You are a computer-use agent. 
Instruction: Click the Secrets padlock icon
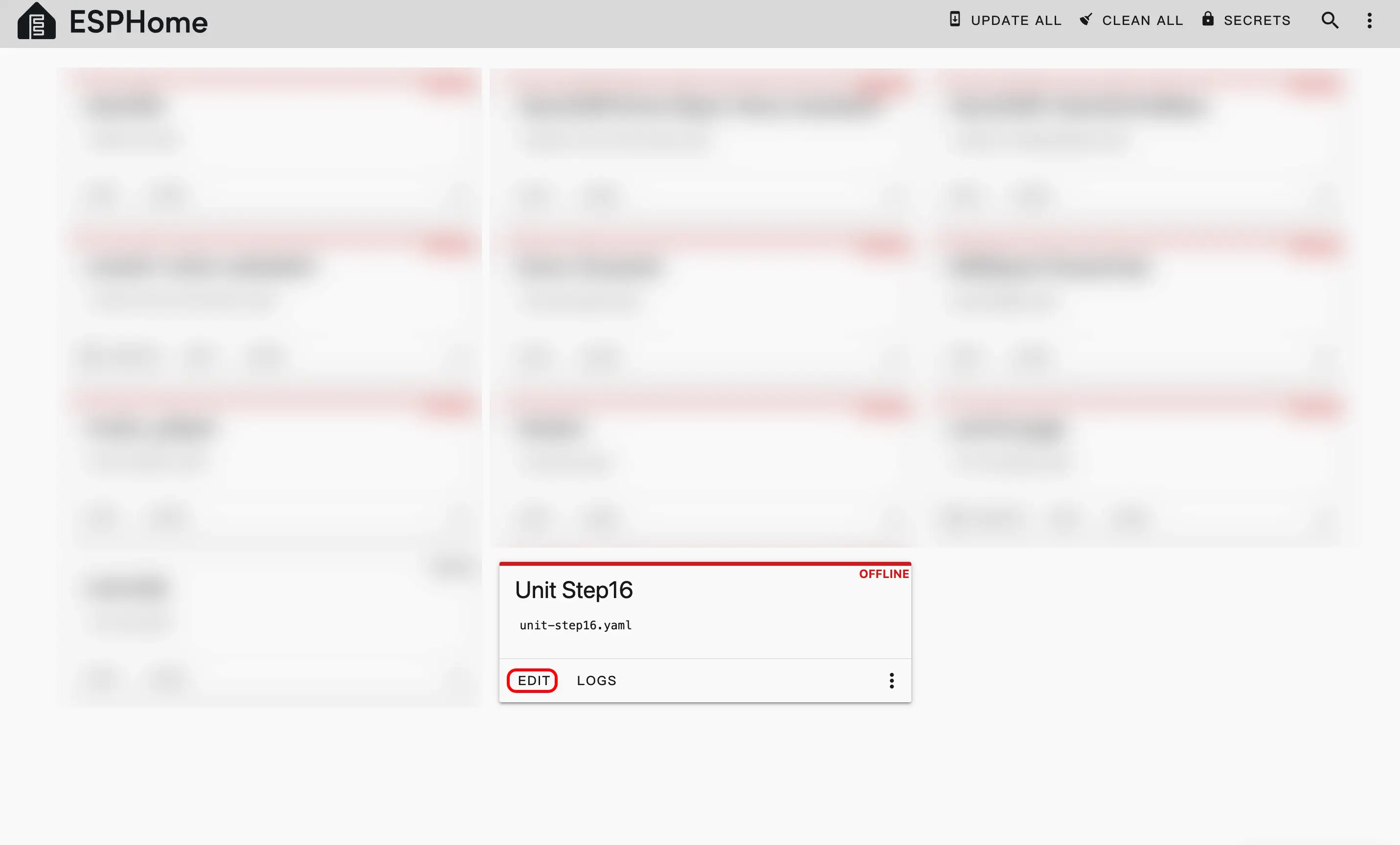click(x=1208, y=19)
